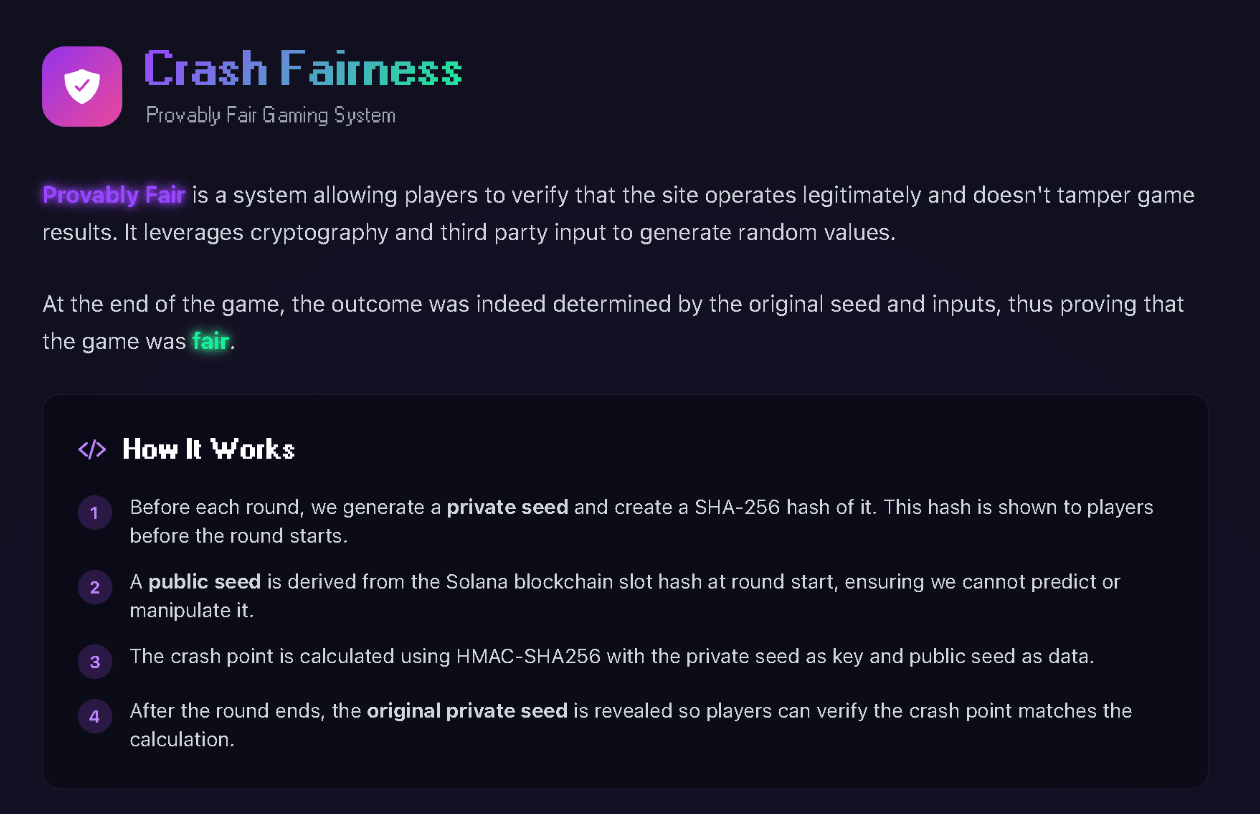The width and height of the screenshot is (1260, 814).
Task: Click the Crash Fairness page title
Action: tap(303, 70)
